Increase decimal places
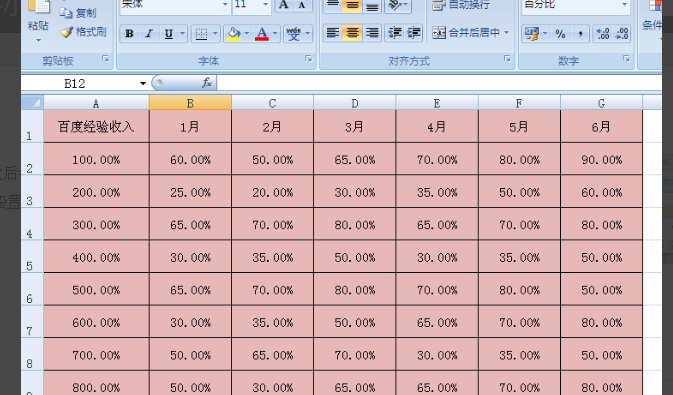 point(603,33)
